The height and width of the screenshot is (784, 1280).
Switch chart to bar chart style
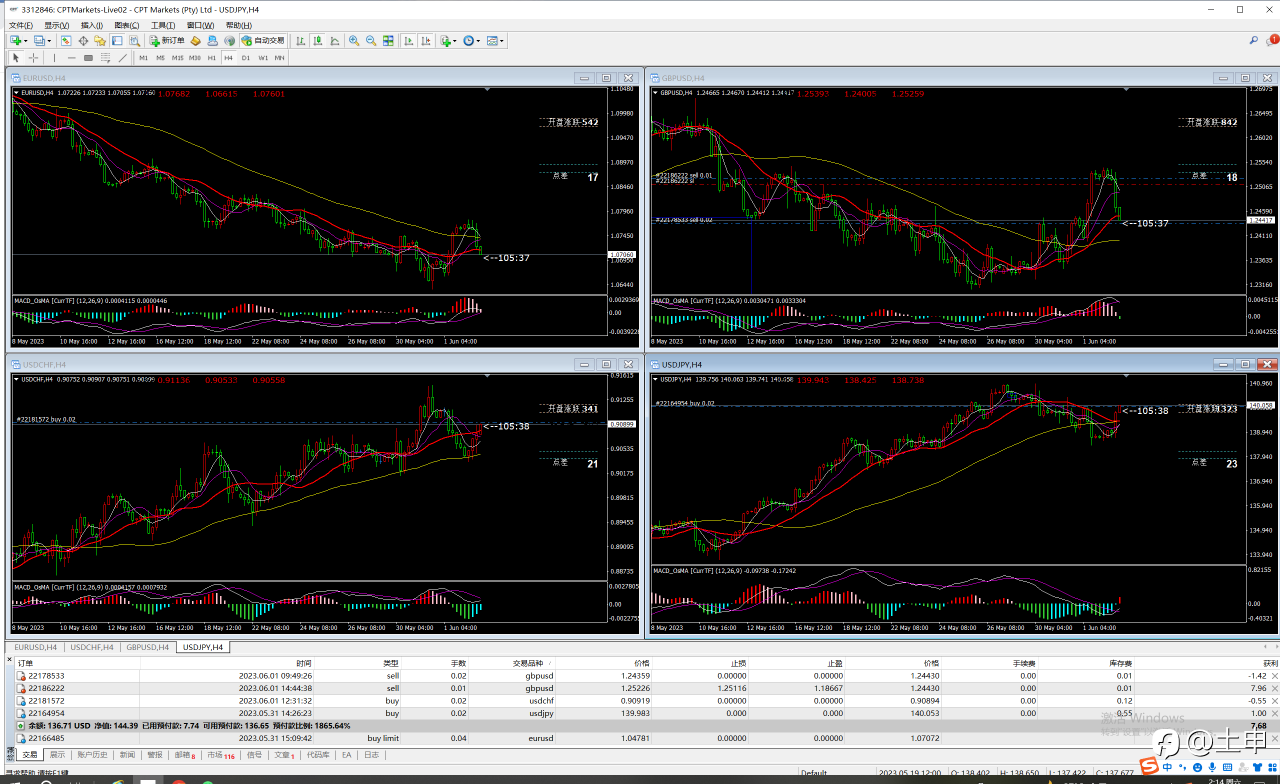point(302,41)
